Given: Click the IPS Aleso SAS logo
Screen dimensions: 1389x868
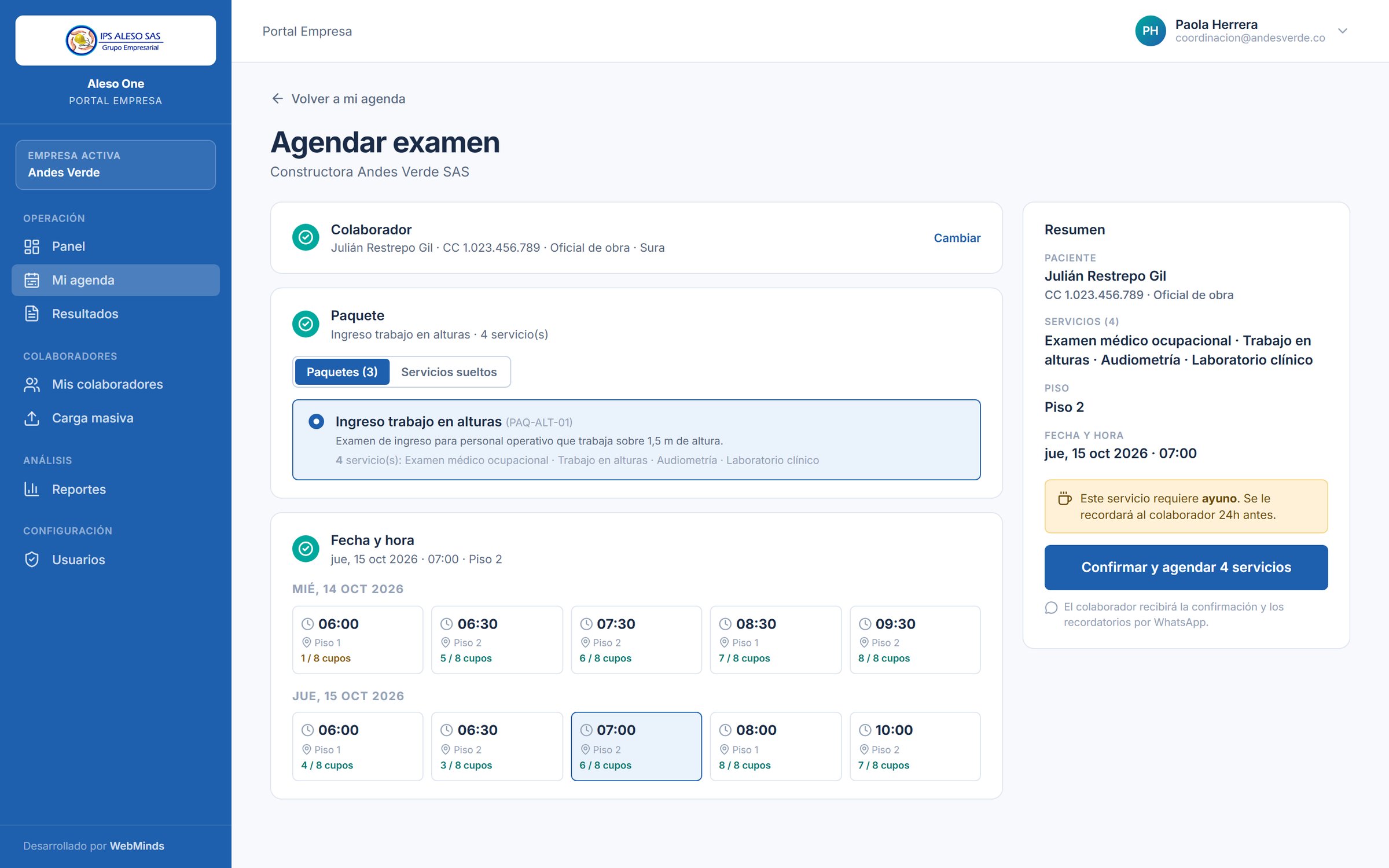Looking at the screenshot, I should (115, 41).
